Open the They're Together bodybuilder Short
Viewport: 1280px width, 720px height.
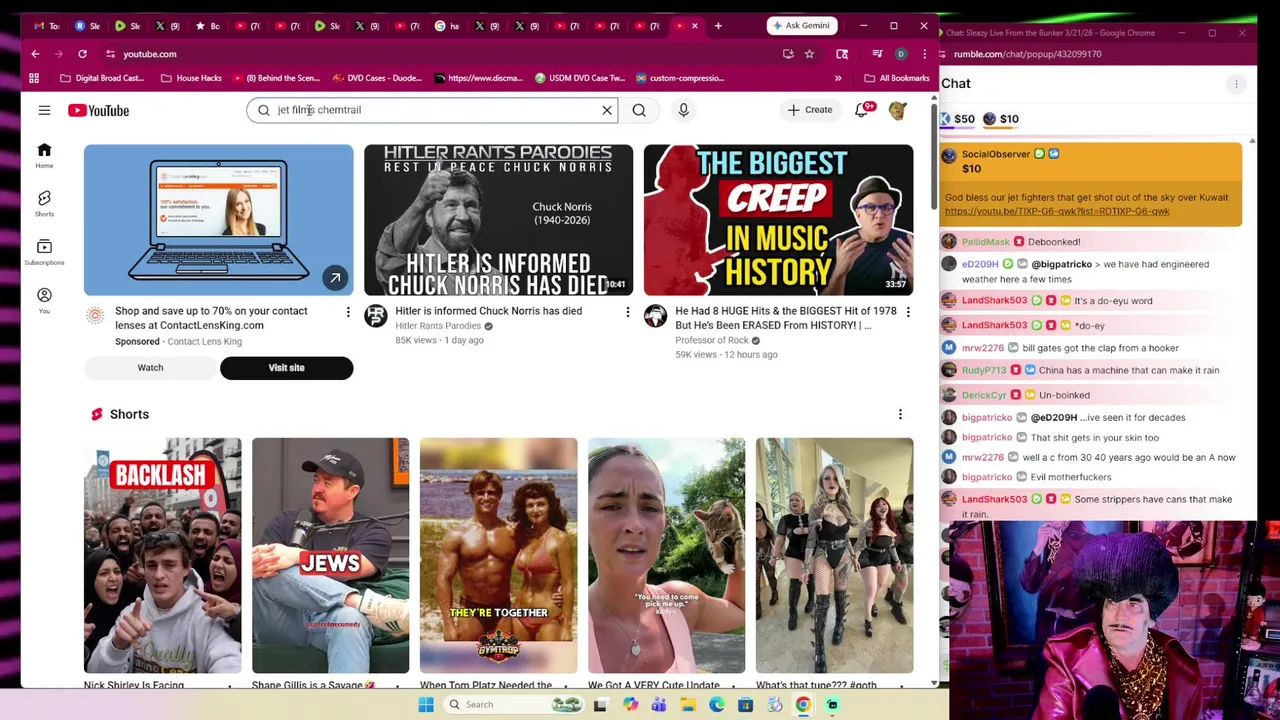[x=498, y=555]
